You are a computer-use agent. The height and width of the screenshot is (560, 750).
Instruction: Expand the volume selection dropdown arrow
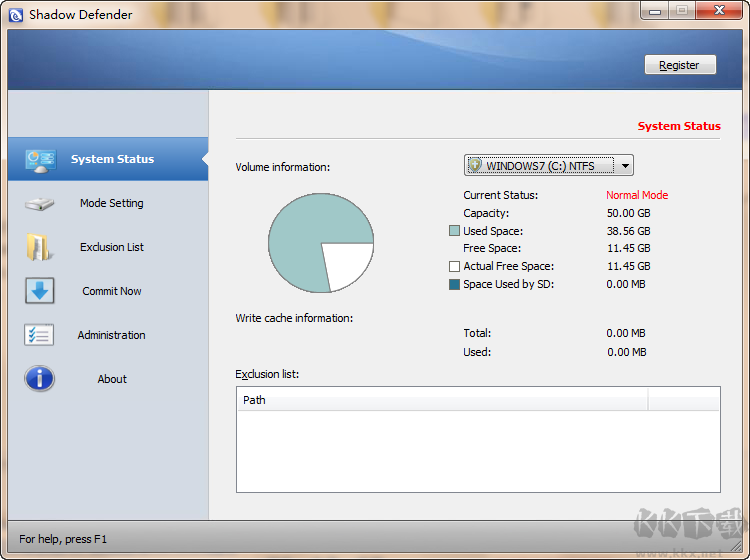[x=625, y=166]
